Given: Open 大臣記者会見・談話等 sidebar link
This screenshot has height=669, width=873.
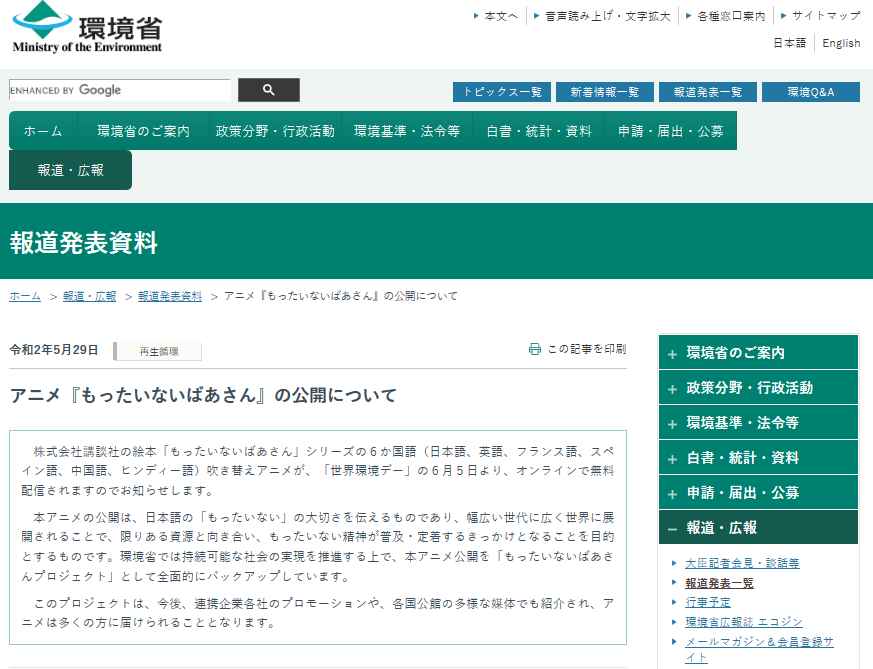Looking at the screenshot, I should [x=742, y=564].
